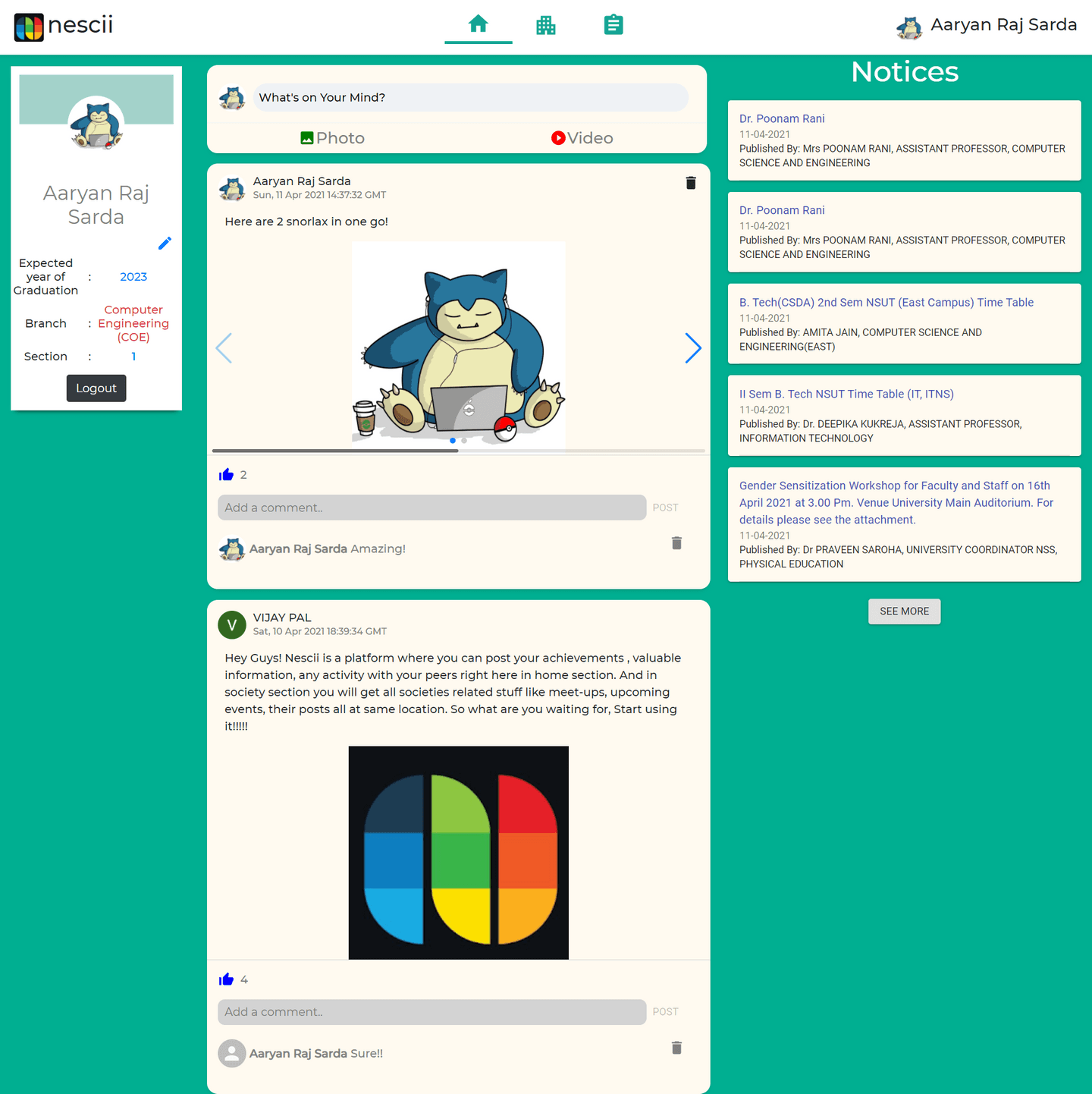Delete the "Amazing!" comment
Image resolution: width=1092 pixels, height=1094 pixels.
point(676,543)
